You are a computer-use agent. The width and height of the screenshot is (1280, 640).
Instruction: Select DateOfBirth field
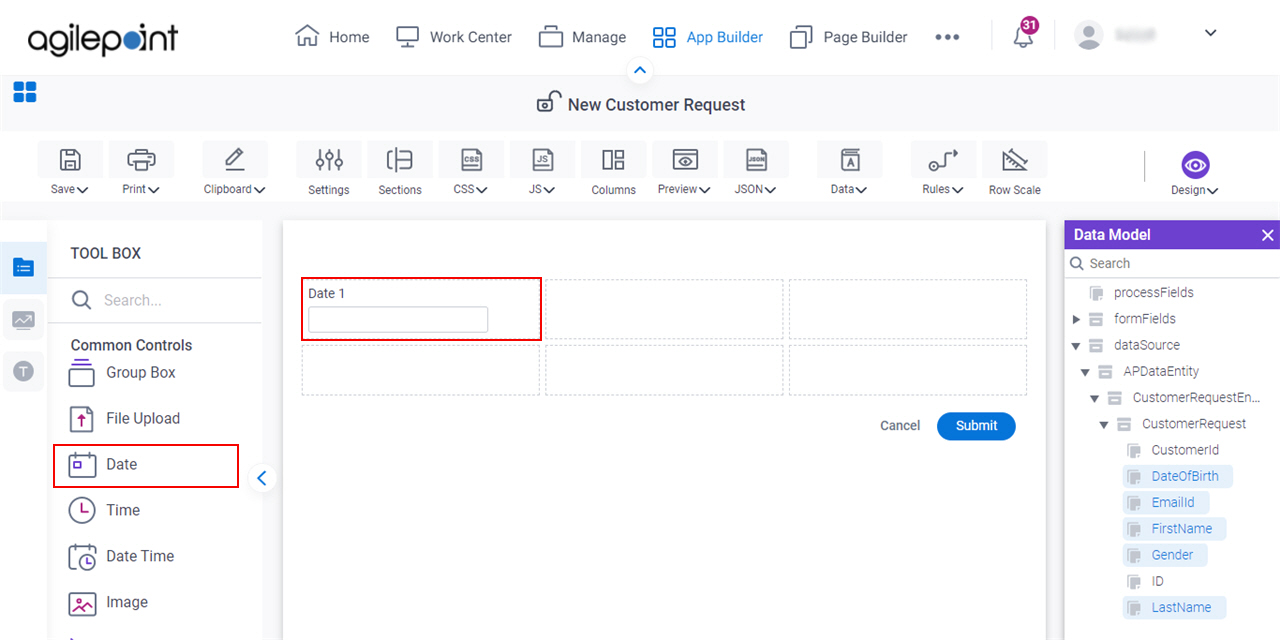(1178, 476)
